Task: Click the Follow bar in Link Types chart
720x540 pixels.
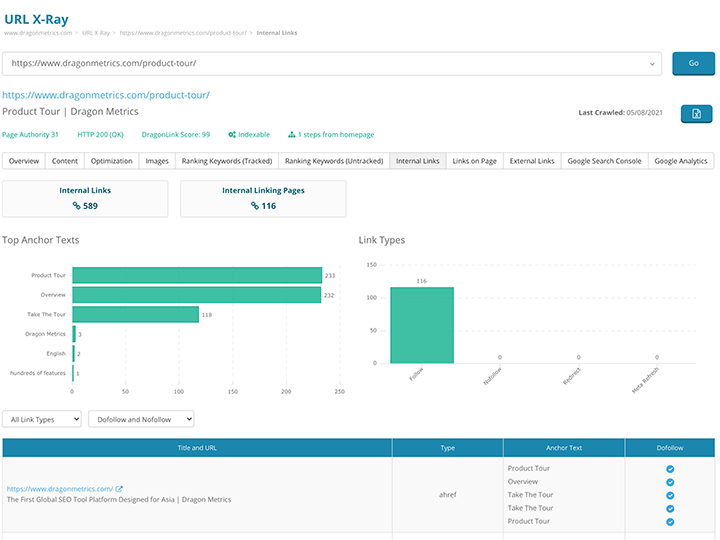Action: pyautogui.click(x=421, y=325)
